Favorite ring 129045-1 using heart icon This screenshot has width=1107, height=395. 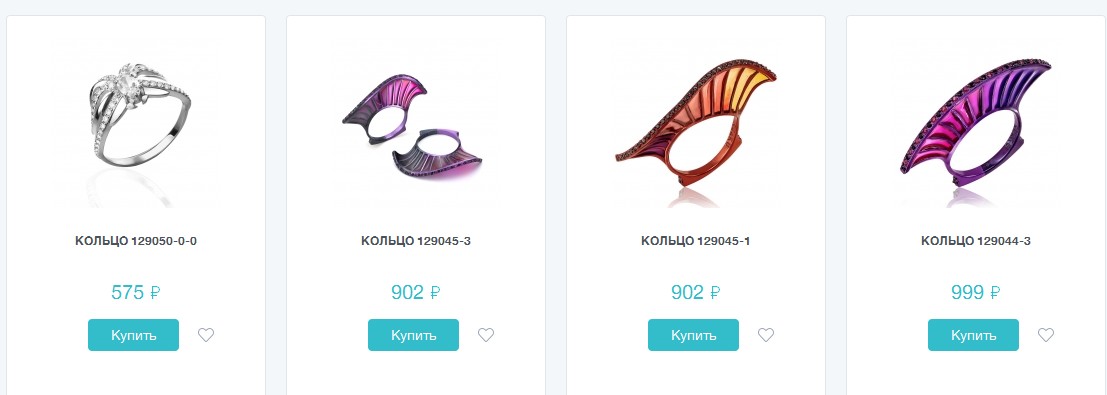[766, 335]
